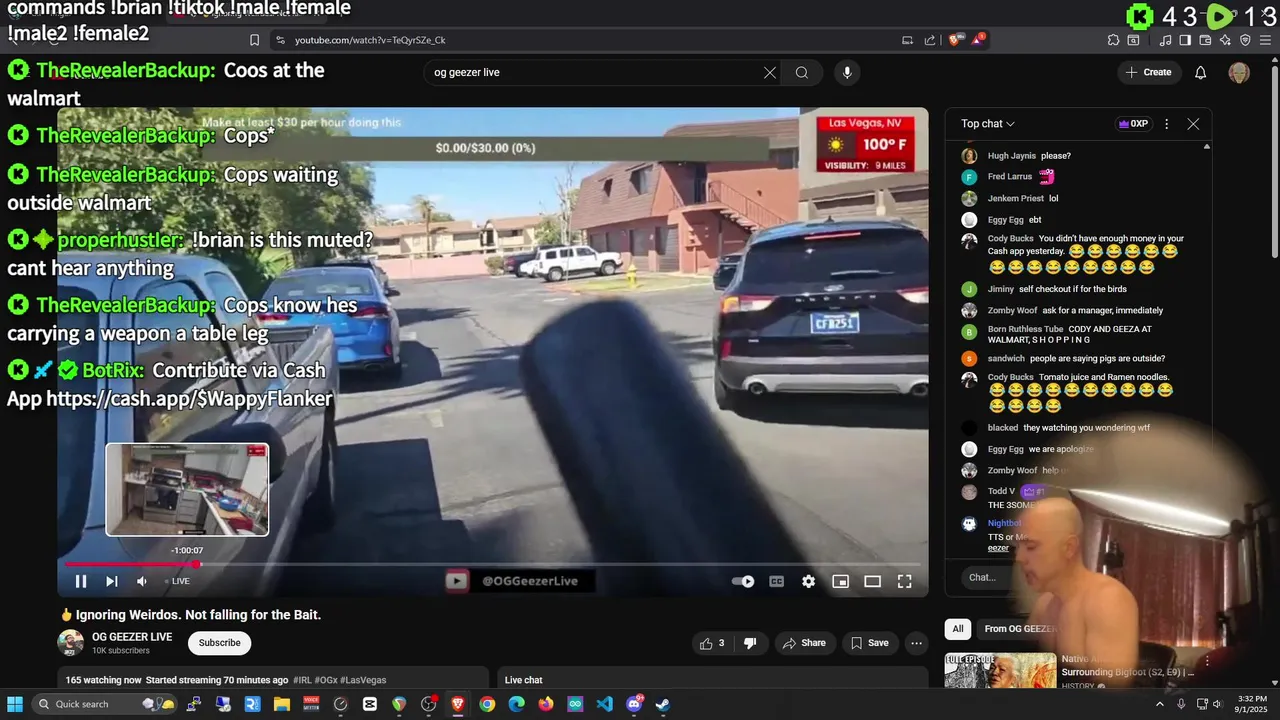Viewport: 1280px width, 720px height.
Task: Open Steam from the taskbar
Action: (663, 704)
